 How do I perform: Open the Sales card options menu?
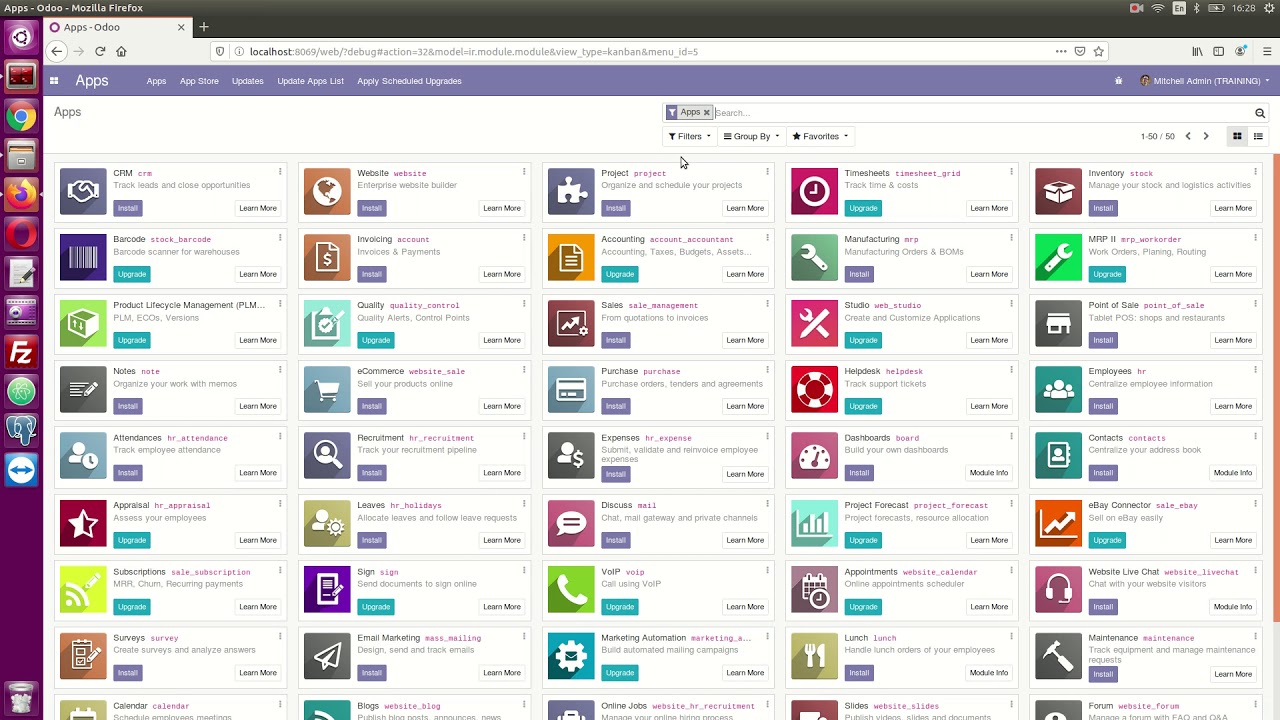(767, 304)
